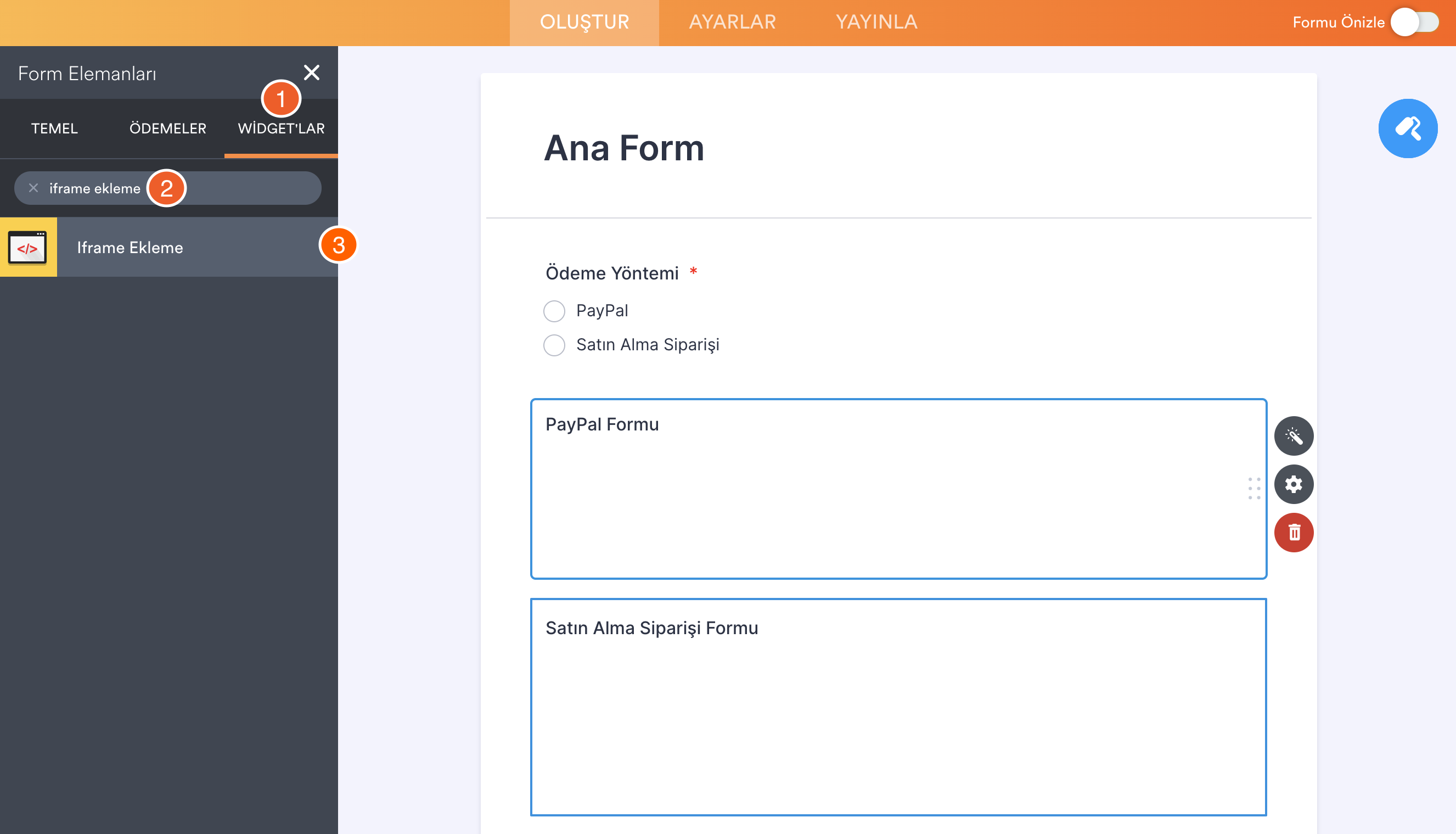This screenshot has width=1456, height=834.
Task: Go to the YAYINLA top menu
Action: pos(876,23)
